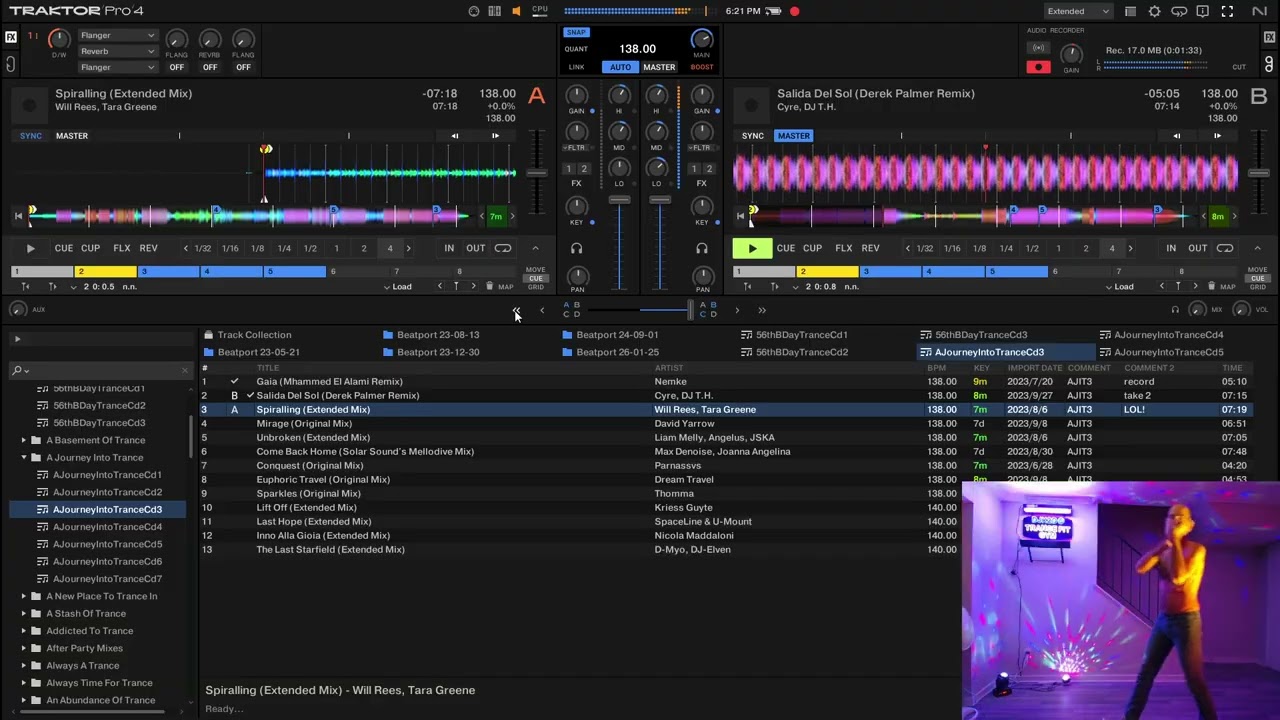Image resolution: width=1280 pixels, height=720 pixels.
Task: Start the audio recorder record button
Action: [x=1038, y=67]
